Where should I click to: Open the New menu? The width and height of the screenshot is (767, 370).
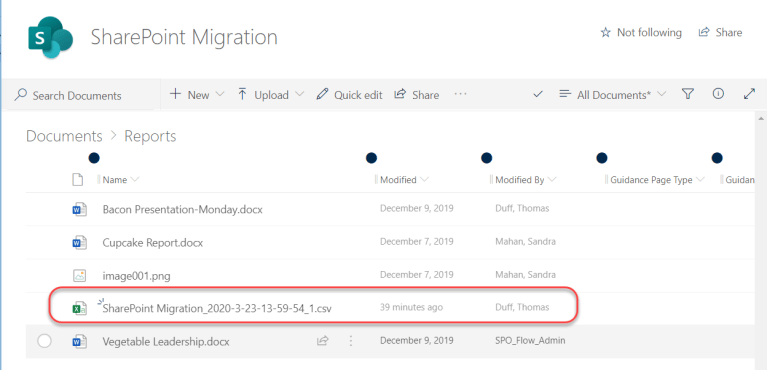[197, 95]
